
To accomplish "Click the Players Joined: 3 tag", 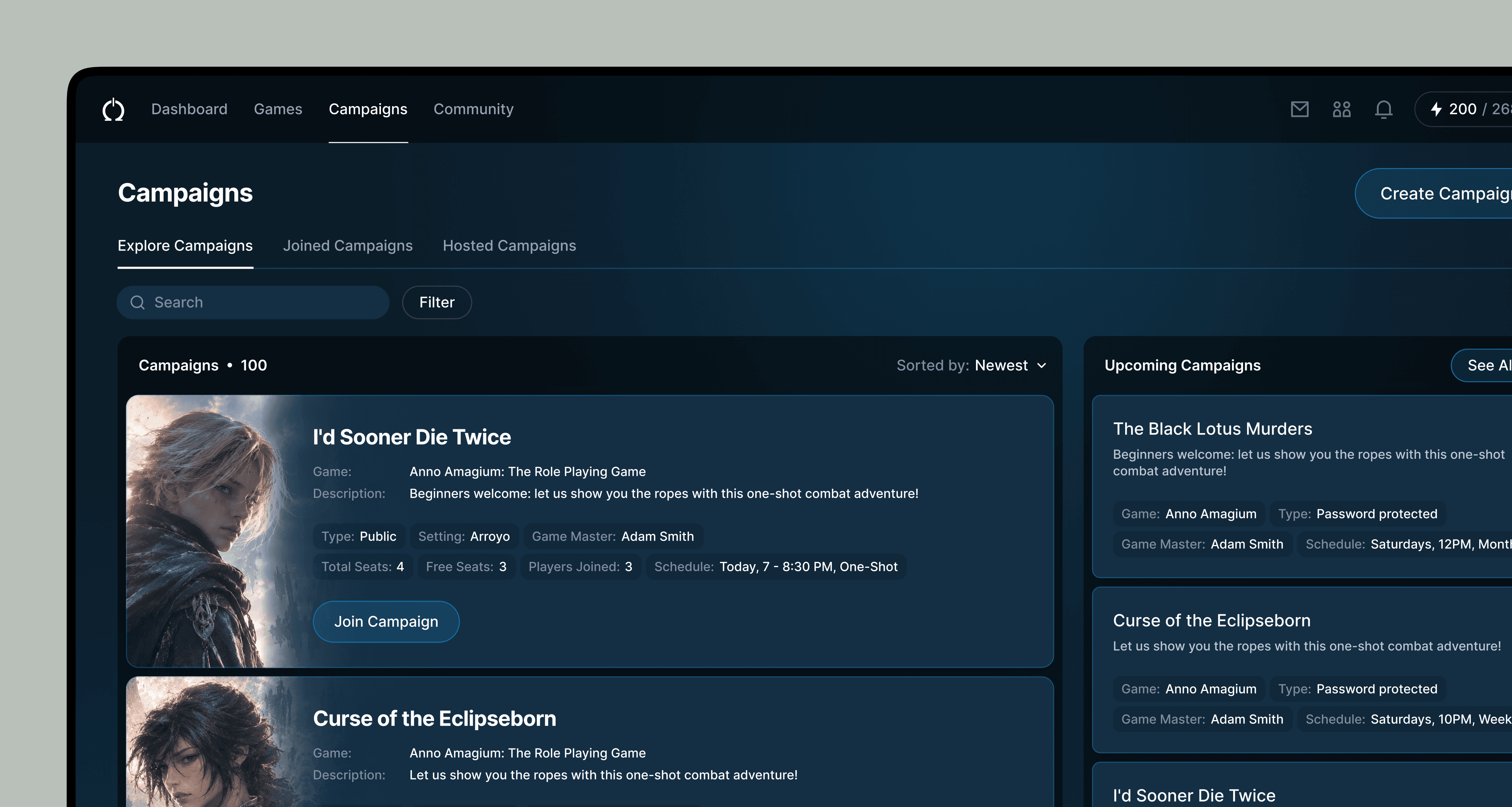I will [580, 567].
